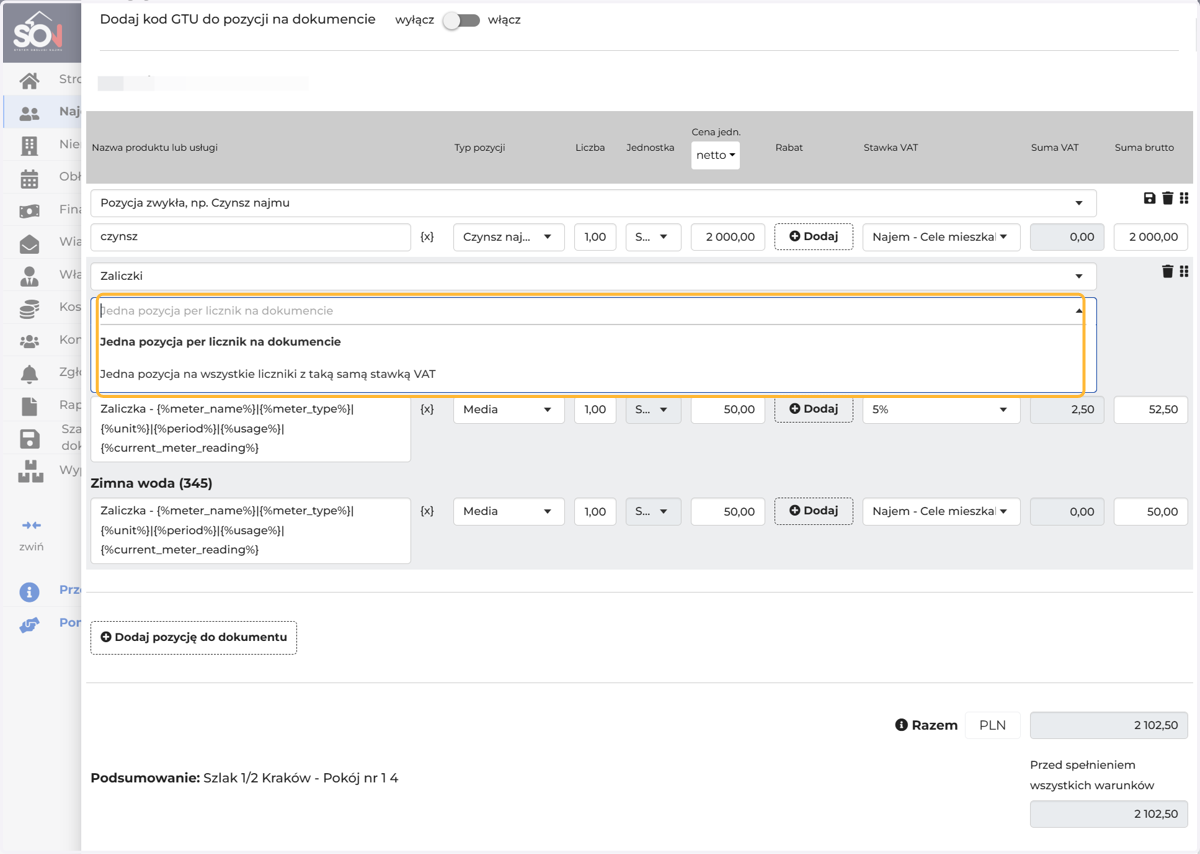The width and height of the screenshot is (1200, 854).
Task: Open the envelope messages sidebar icon
Action: click(29, 243)
